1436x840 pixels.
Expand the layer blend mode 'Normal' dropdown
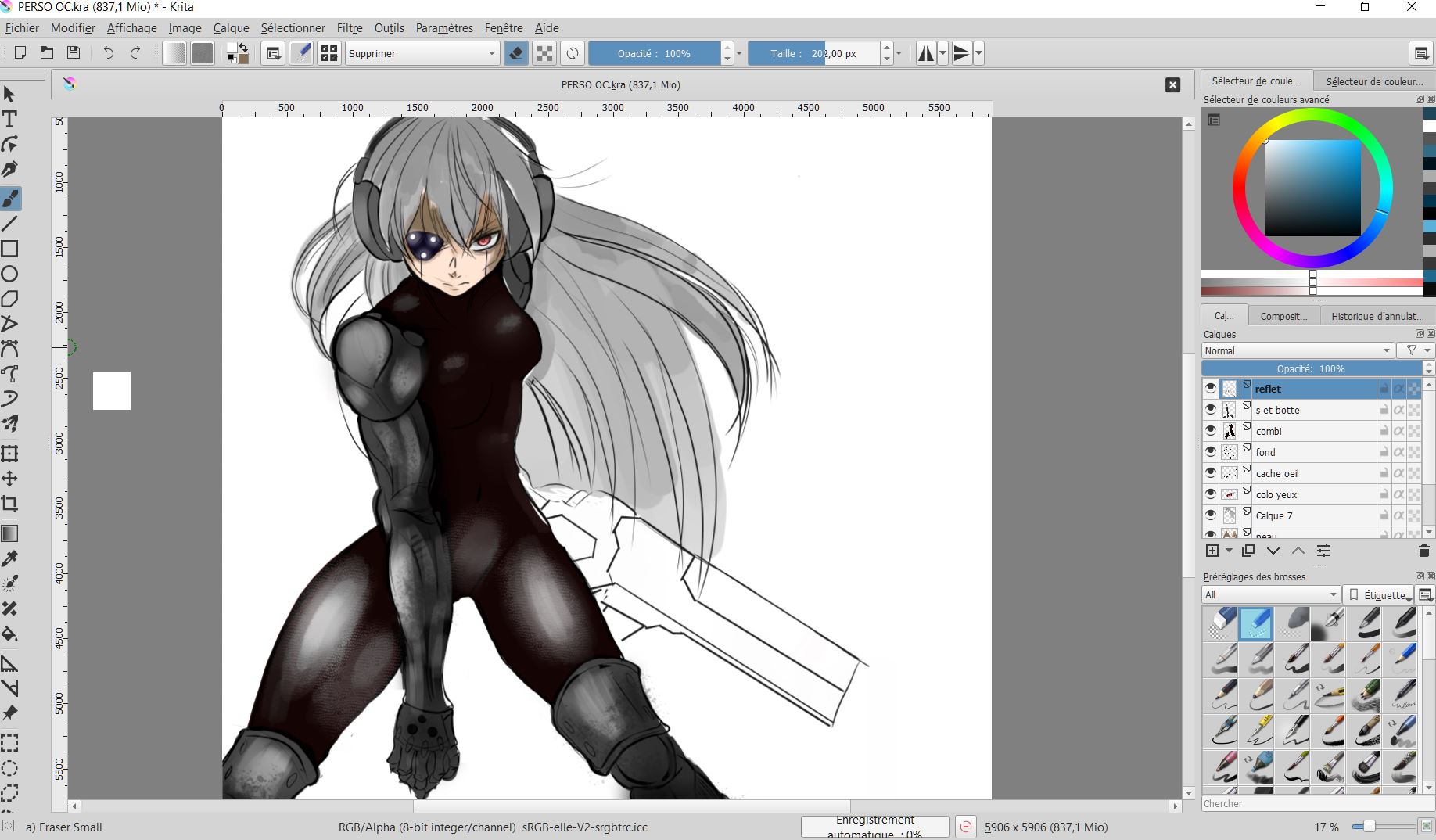click(x=1298, y=350)
